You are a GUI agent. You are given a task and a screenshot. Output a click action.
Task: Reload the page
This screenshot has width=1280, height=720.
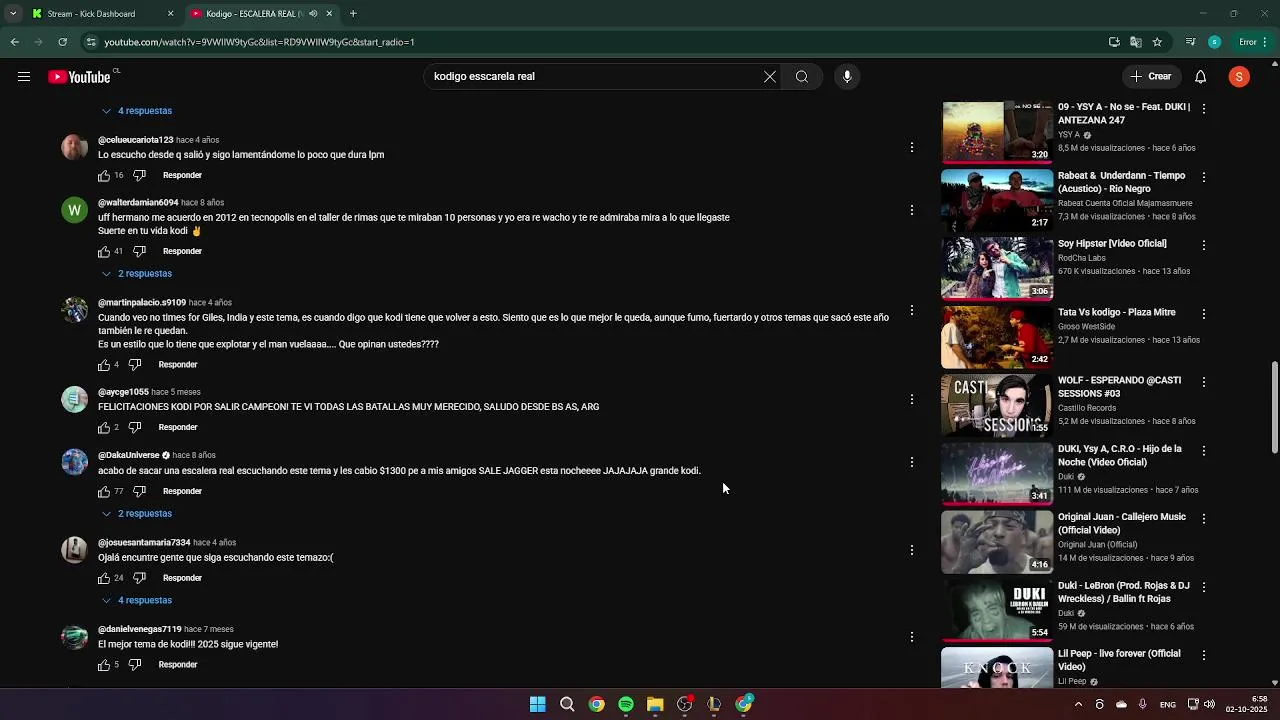[x=62, y=42]
